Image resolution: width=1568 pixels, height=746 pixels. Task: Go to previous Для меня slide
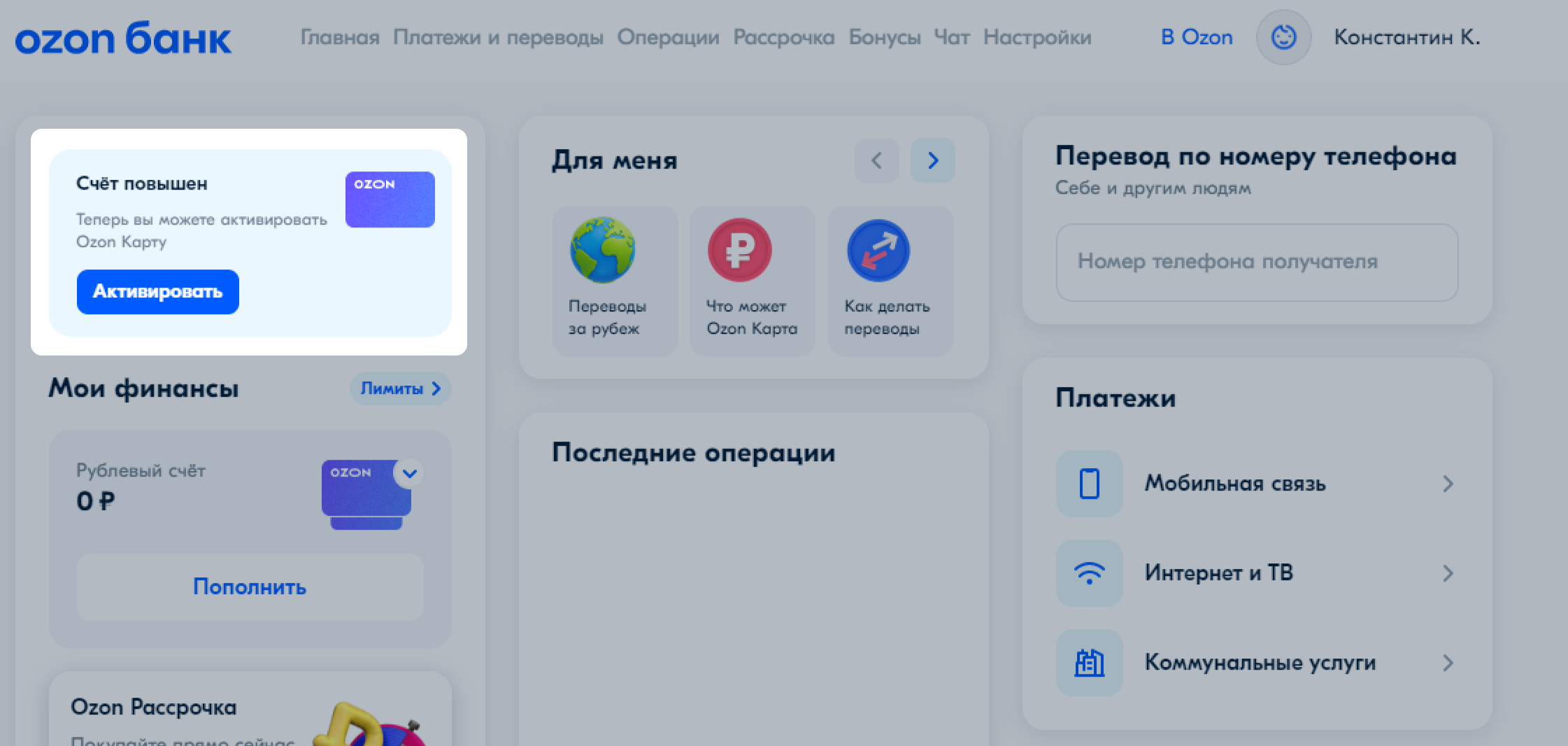pyautogui.click(x=876, y=160)
